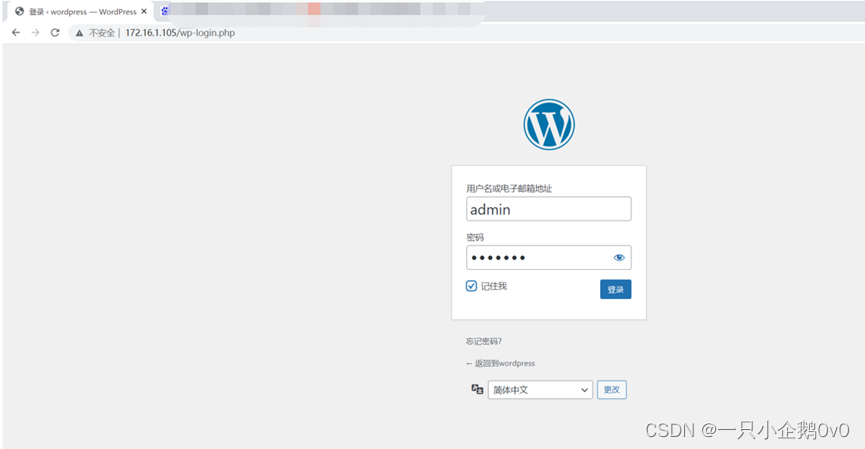Screen dimensions: 865x449
Task: Click the WordPress logo
Action: coord(549,124)
